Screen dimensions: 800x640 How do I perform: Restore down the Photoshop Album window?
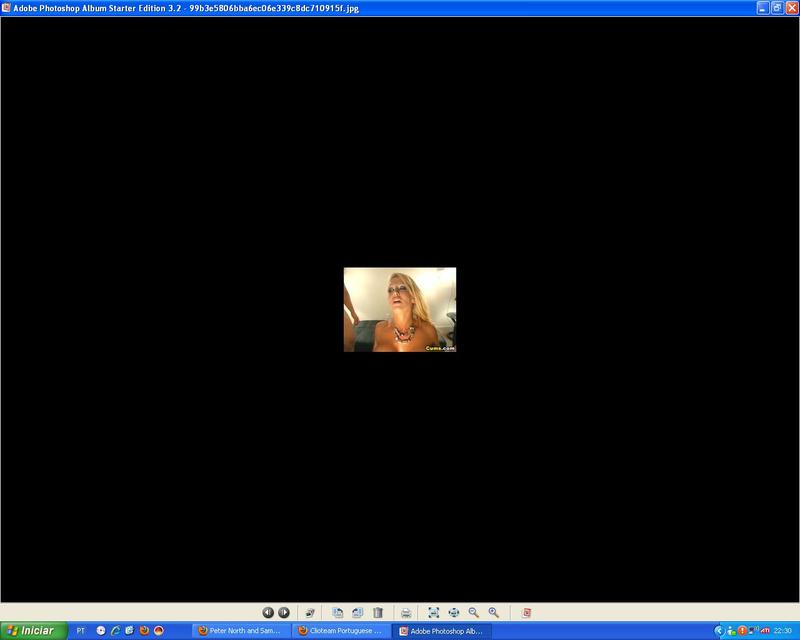tap(777, 8)
